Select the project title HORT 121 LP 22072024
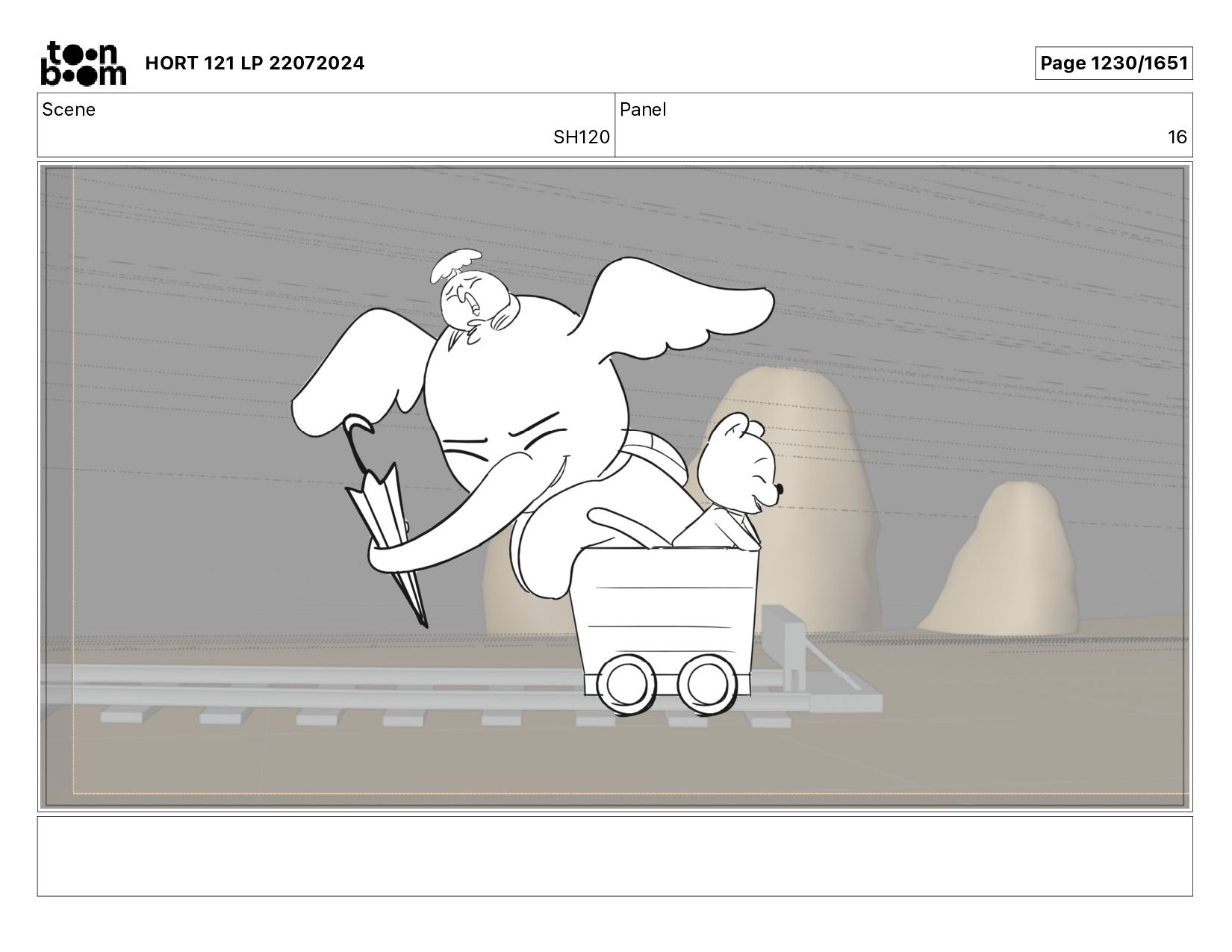The image size is (1232, 952). tap(255, 63)
